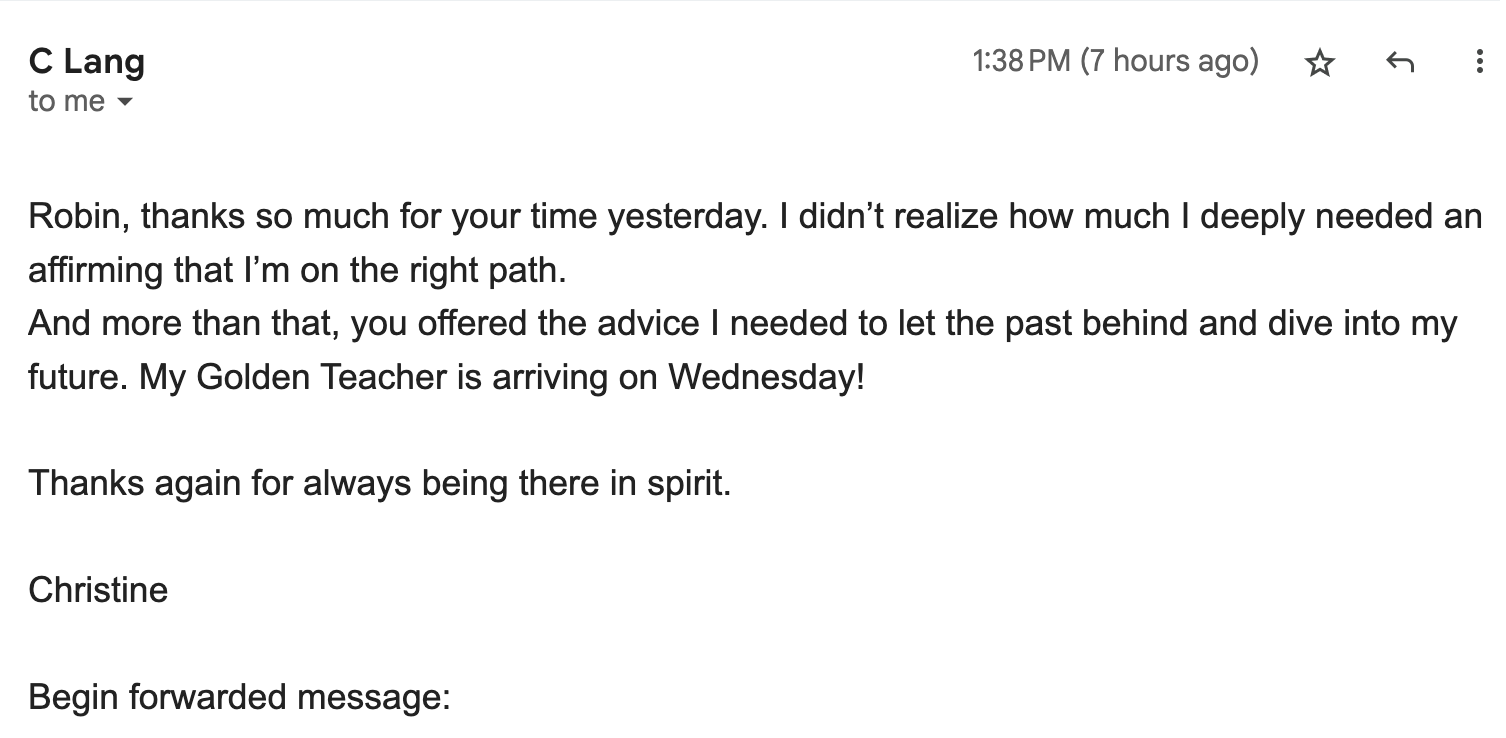
Task: Expand recipient details arrow beside "to me"
Action: point(125,102)
